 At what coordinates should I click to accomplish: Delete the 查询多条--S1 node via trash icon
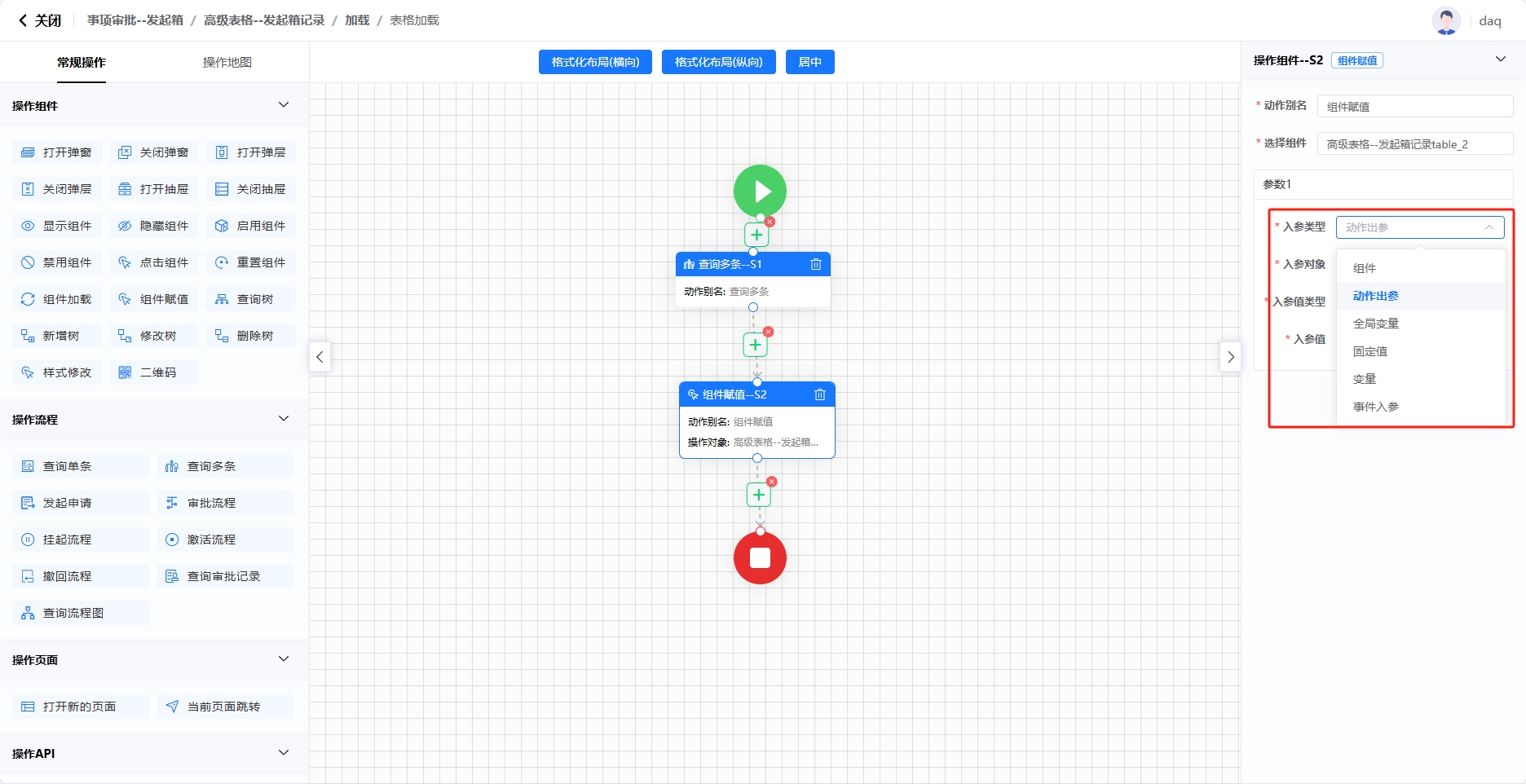pos(815,264)
